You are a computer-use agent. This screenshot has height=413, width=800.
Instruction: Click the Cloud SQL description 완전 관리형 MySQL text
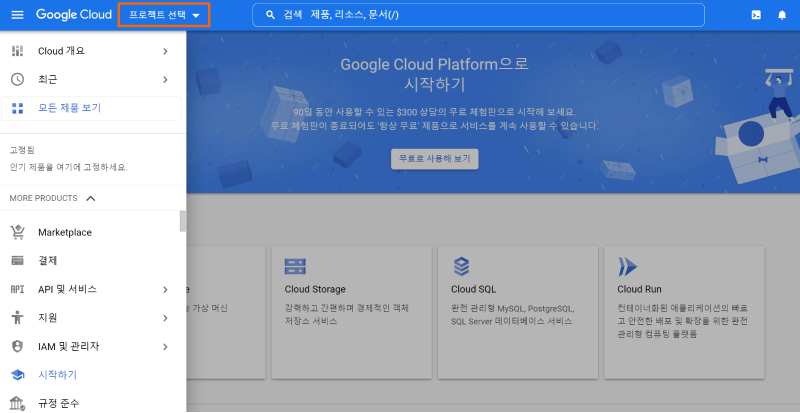click(x=513, y=315)
